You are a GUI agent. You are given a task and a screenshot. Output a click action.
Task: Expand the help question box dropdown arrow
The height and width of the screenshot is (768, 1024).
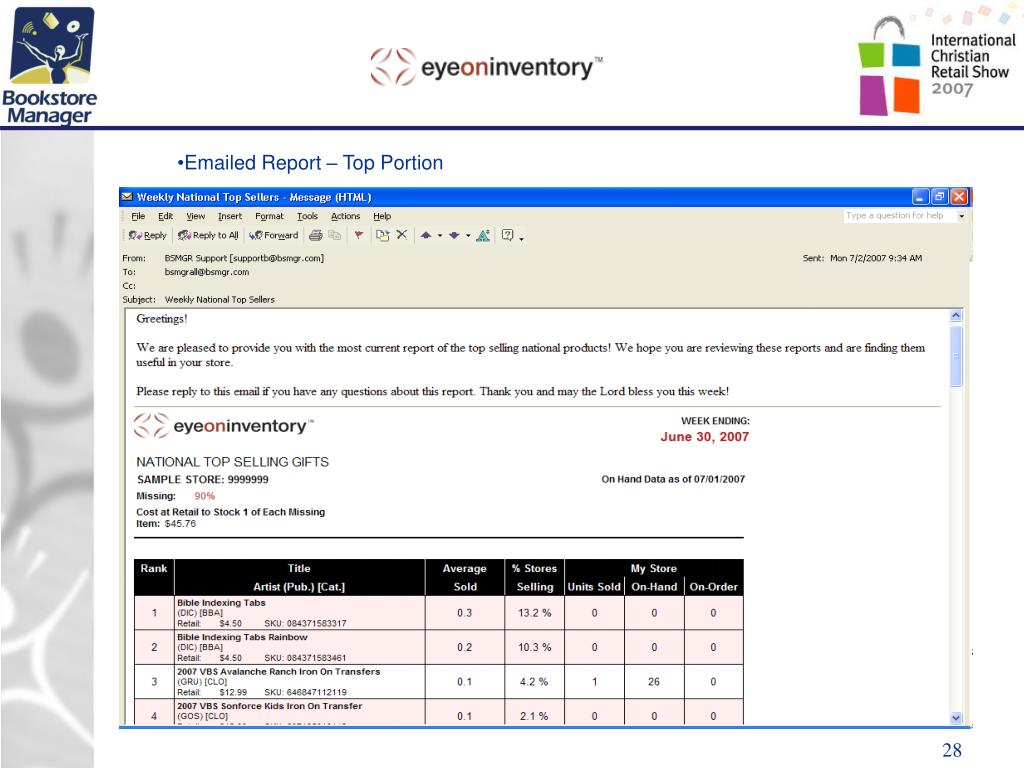pyautogui.click(x=961, y=216)
